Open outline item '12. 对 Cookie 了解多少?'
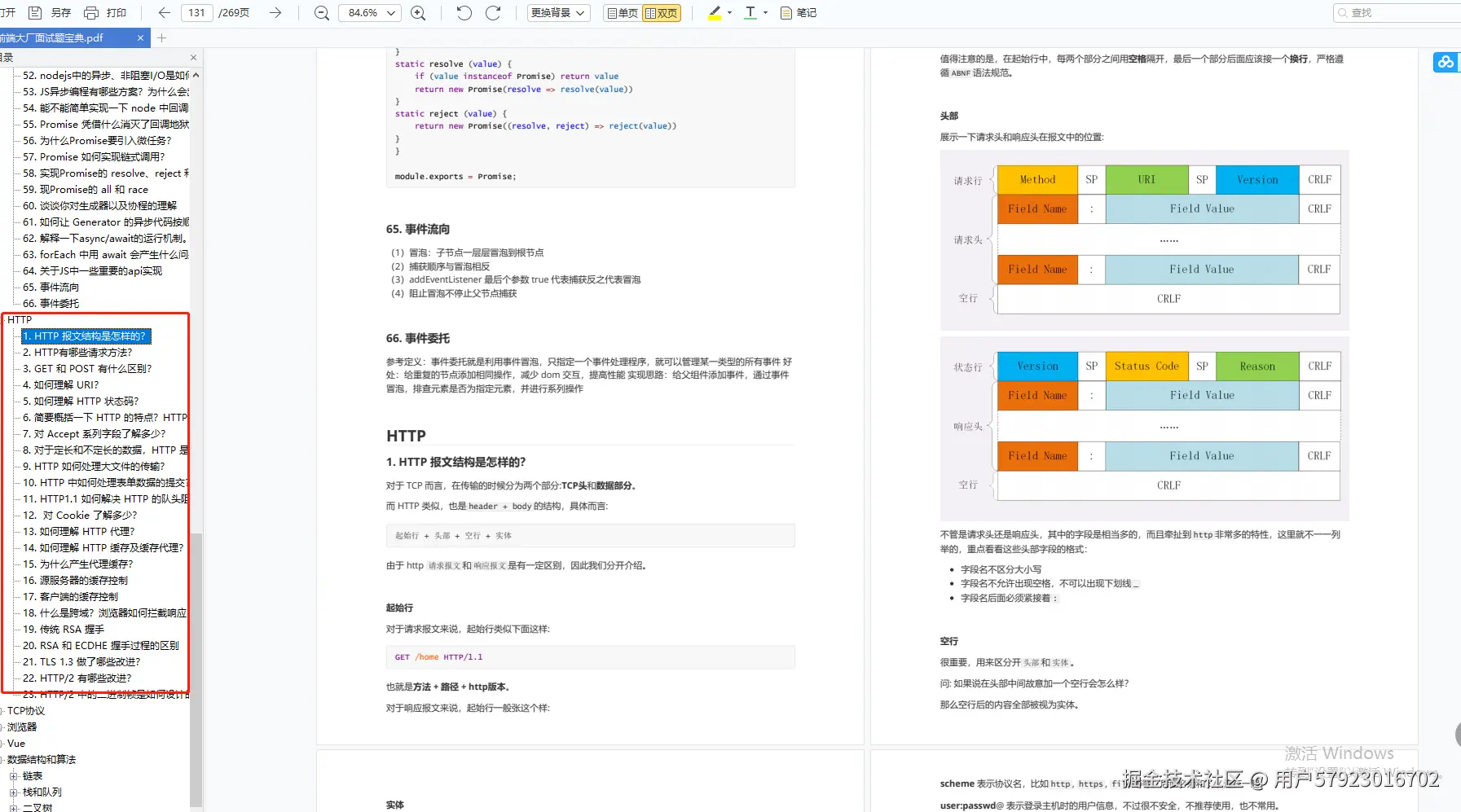Image resolution: width=1461 pixels, height=812 pixels. (x=80, y=516)
